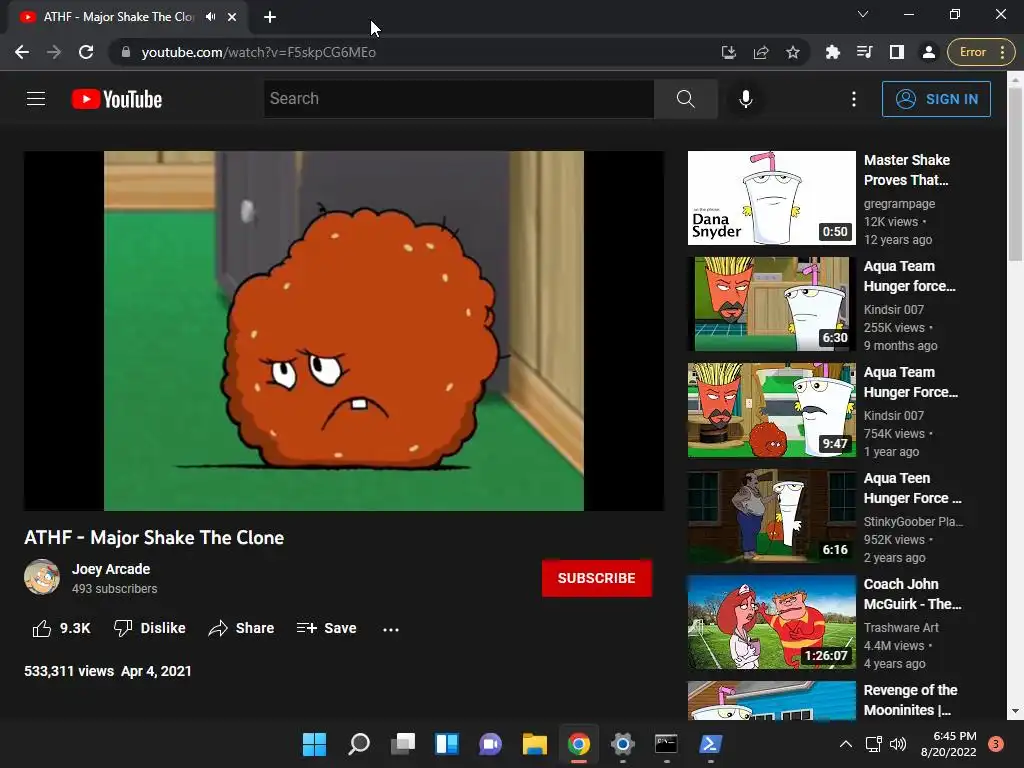This screenshot has height=768, width=1024.
Task: Open the 6:30 Aqua Team thumbnail
Action: click(771, 304)
